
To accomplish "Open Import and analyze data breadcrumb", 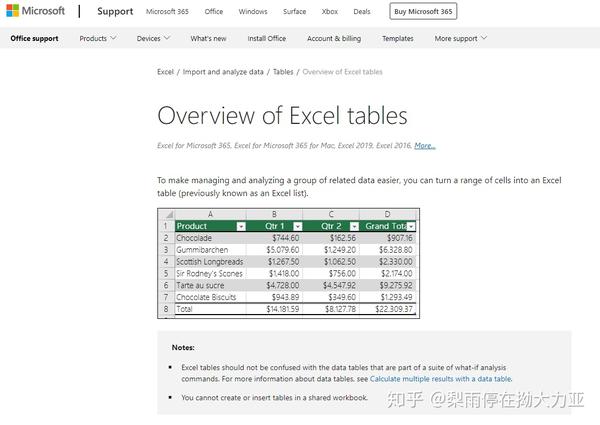I will [223, 72].
